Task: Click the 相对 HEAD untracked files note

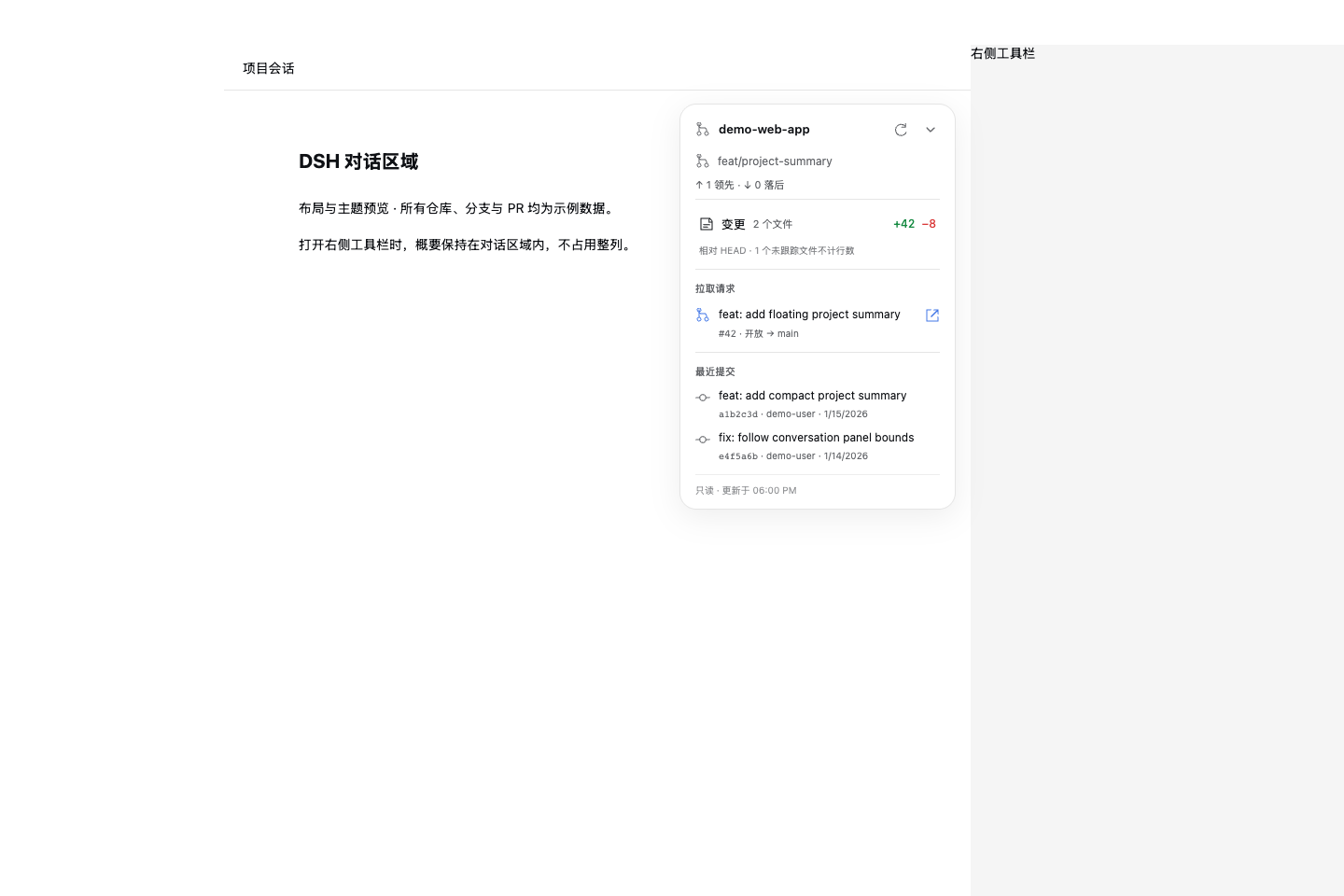Action: tap(777, 250)
